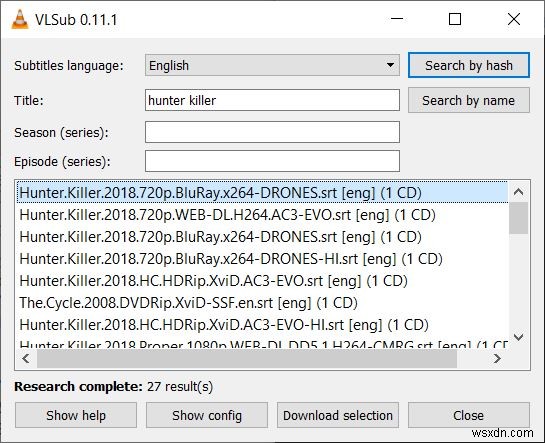Focus the Title input field
This screenshot has width=545, height=443.
[272, 100]
